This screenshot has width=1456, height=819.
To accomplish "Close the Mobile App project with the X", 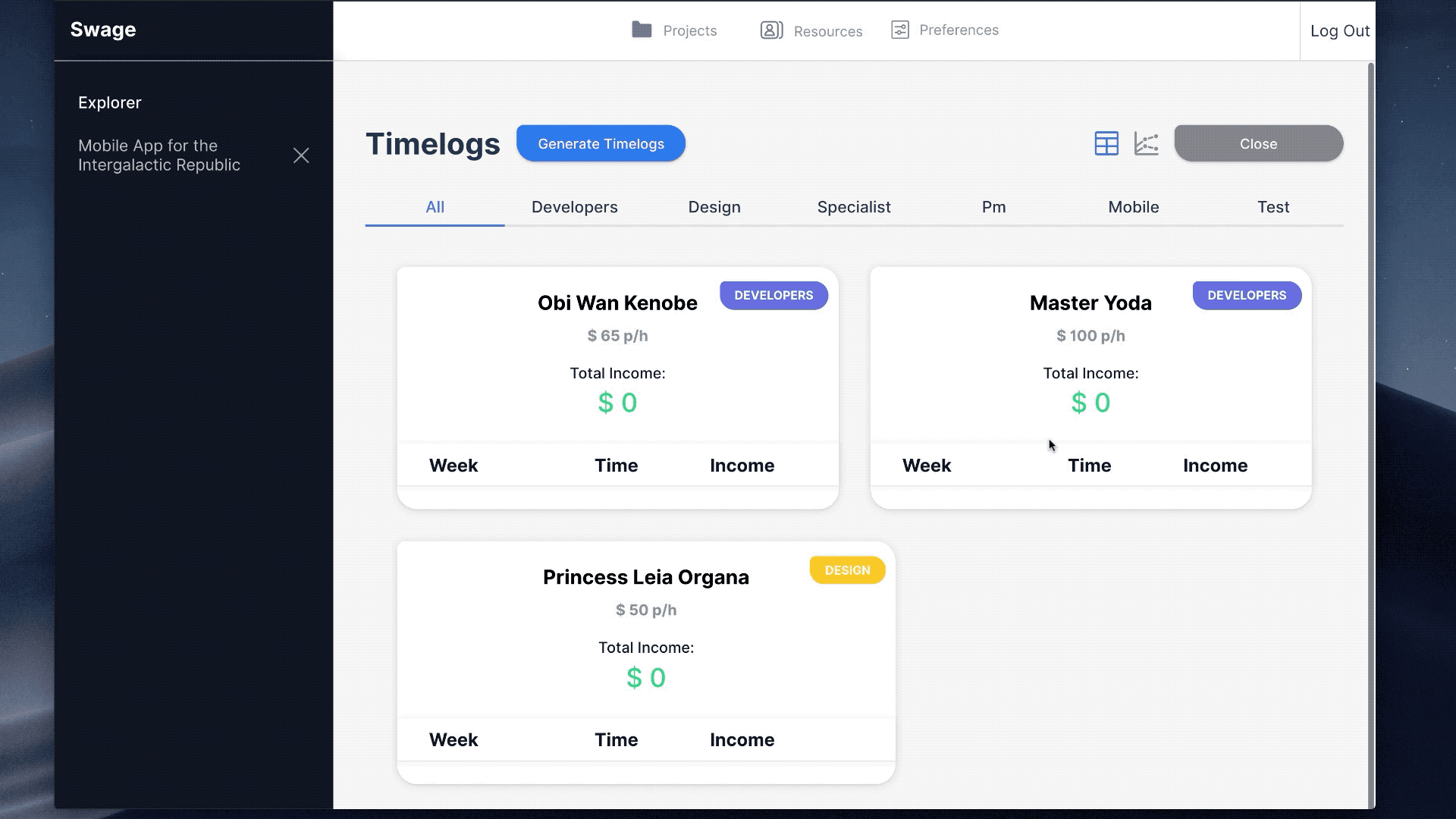I will pos(301,155).
